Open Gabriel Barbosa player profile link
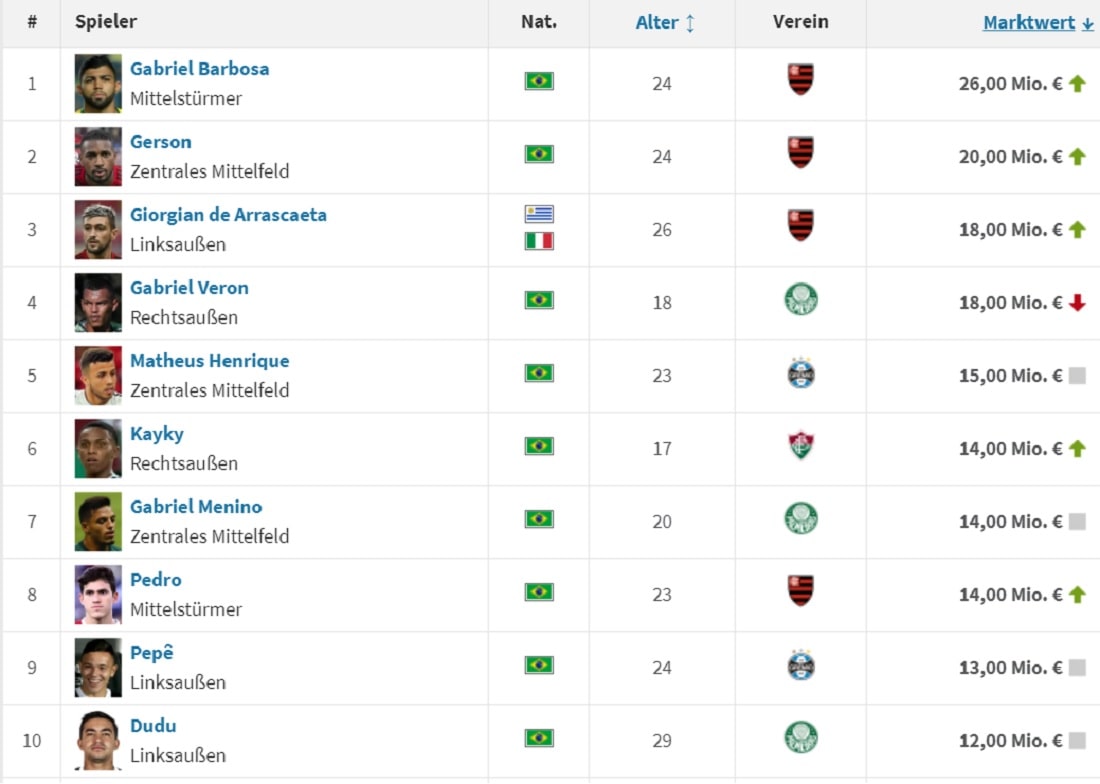 click(x=199, y=69)
